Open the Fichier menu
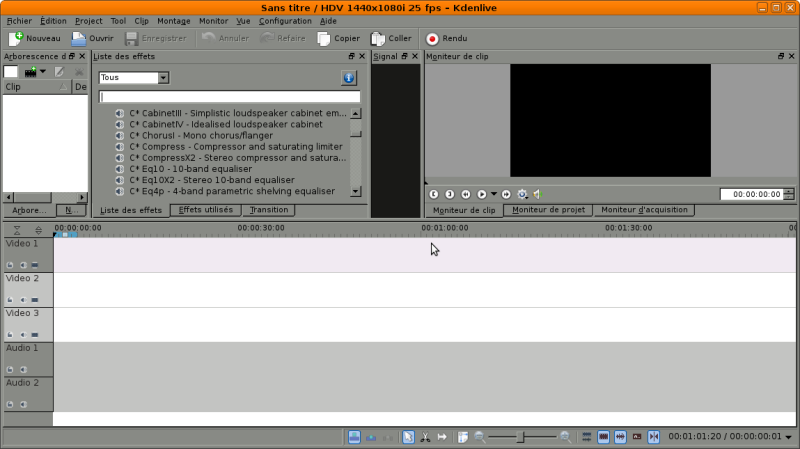 19,21
